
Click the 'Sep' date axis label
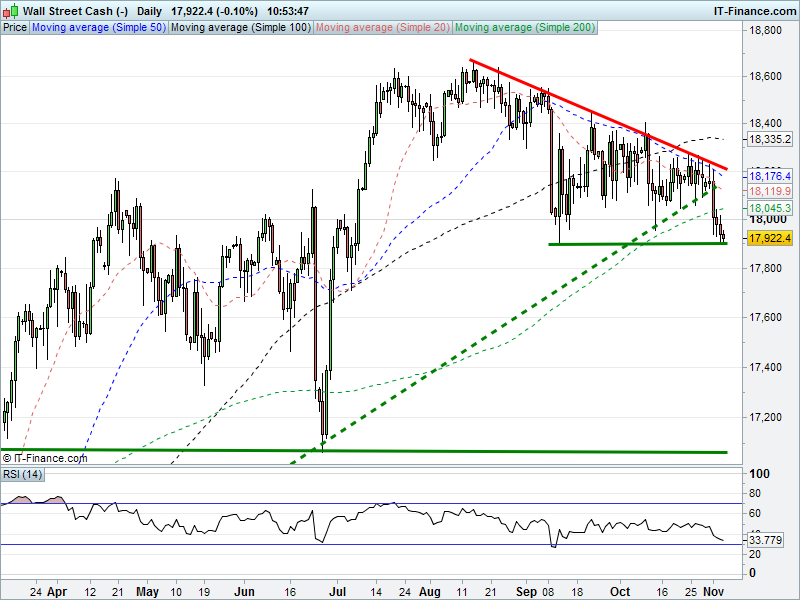526,592
